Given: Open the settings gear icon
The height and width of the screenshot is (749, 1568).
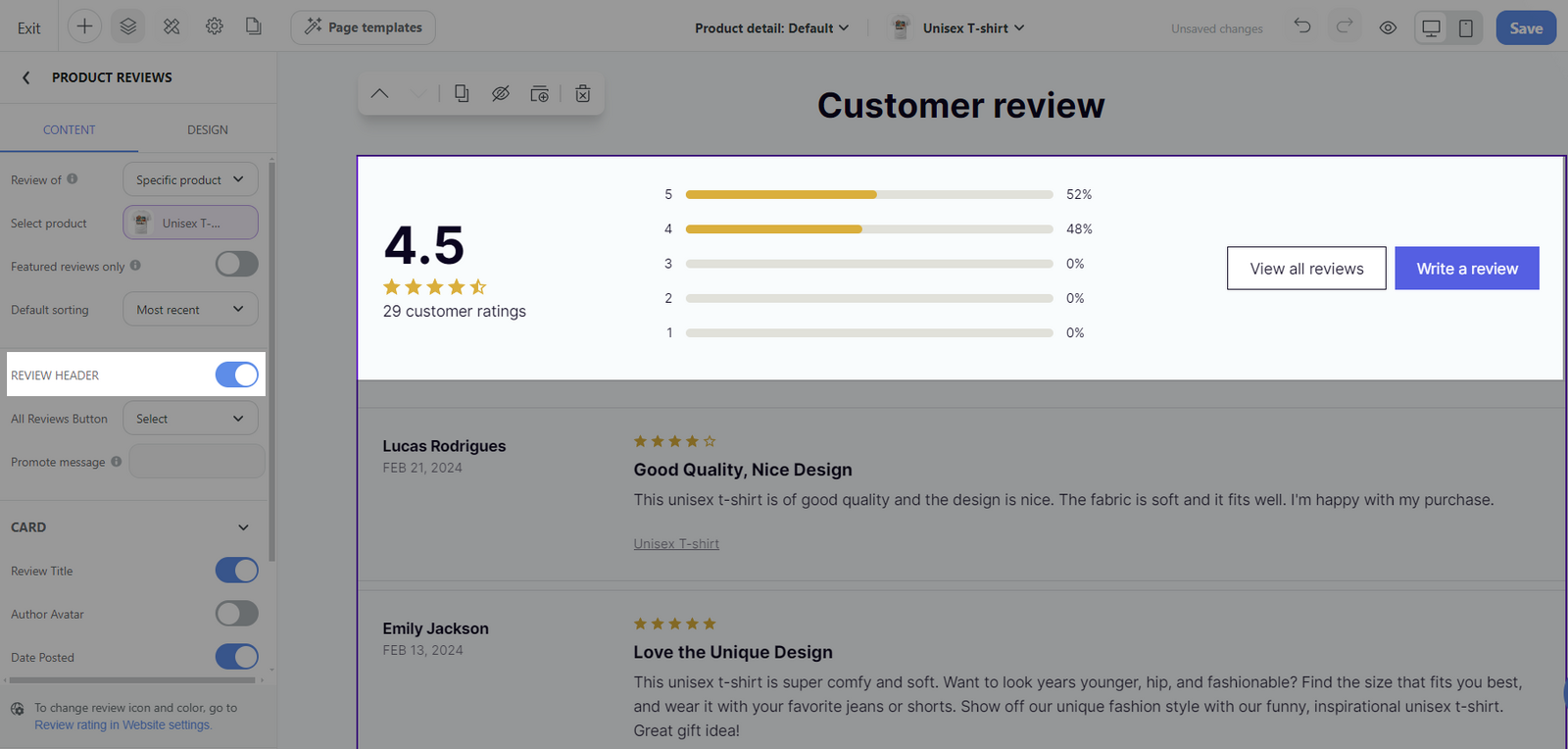Looking at the screenshot, I should pyautogui.click(x=215, y=26).
